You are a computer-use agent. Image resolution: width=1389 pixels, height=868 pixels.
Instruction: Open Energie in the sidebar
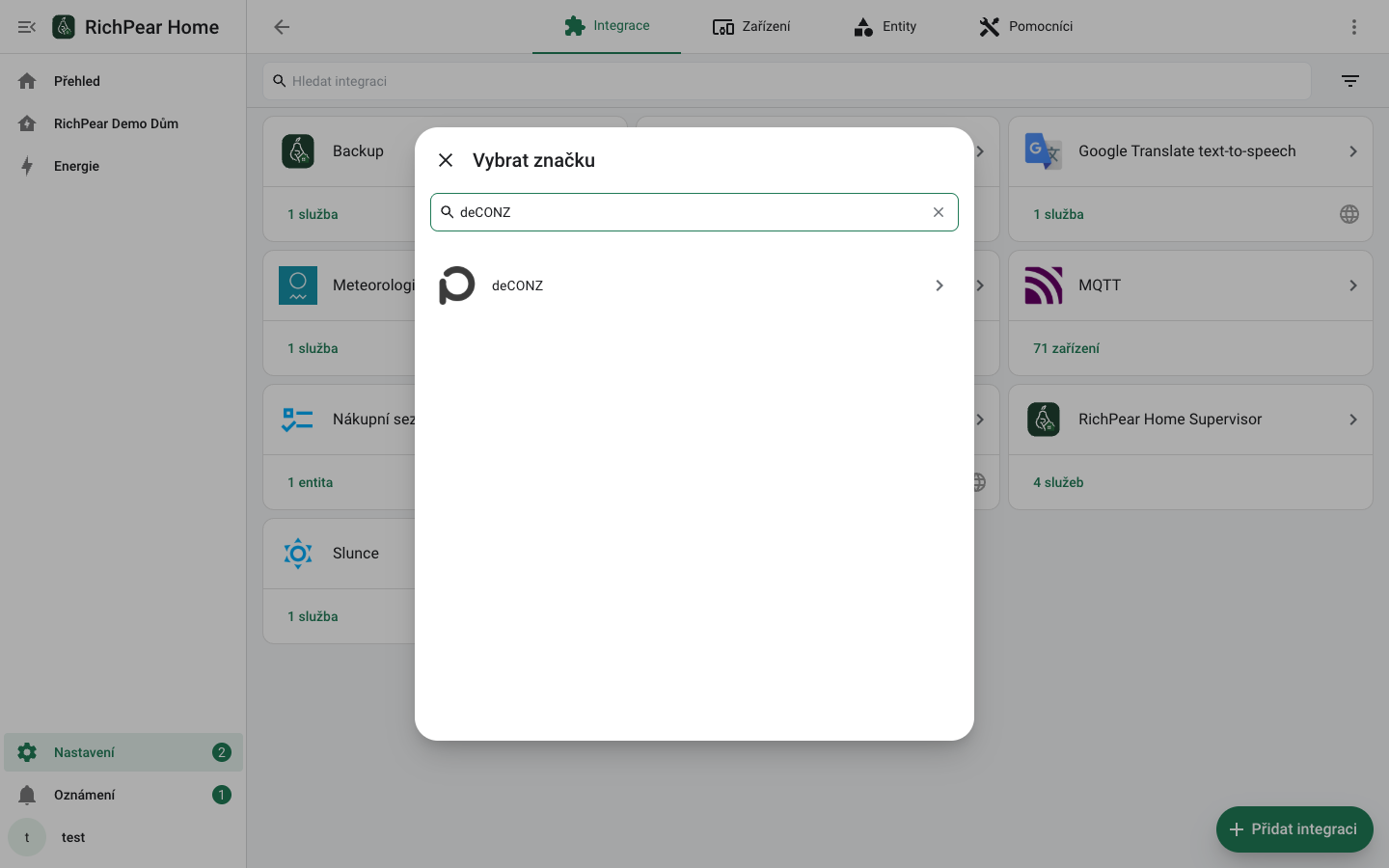tap(123, 166)
